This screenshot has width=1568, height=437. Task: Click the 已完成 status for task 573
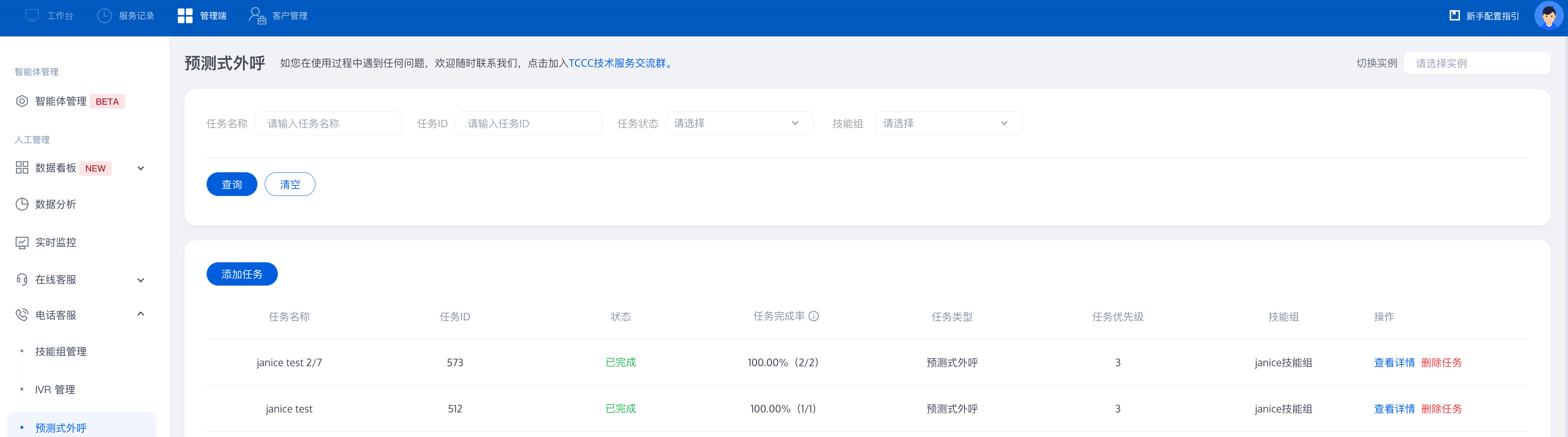[x=620, y=362]
